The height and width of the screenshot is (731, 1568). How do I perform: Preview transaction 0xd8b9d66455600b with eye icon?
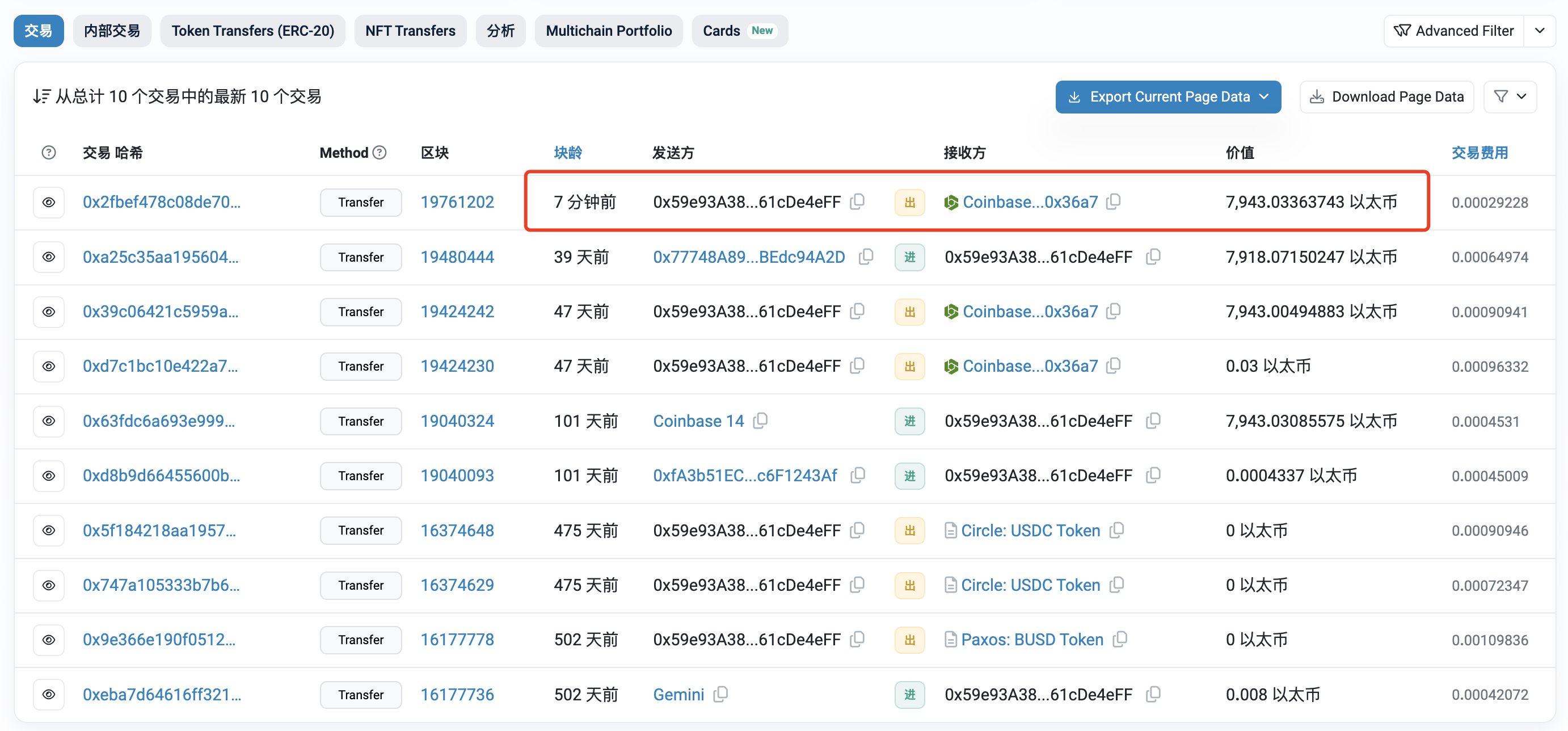(49, 476)
